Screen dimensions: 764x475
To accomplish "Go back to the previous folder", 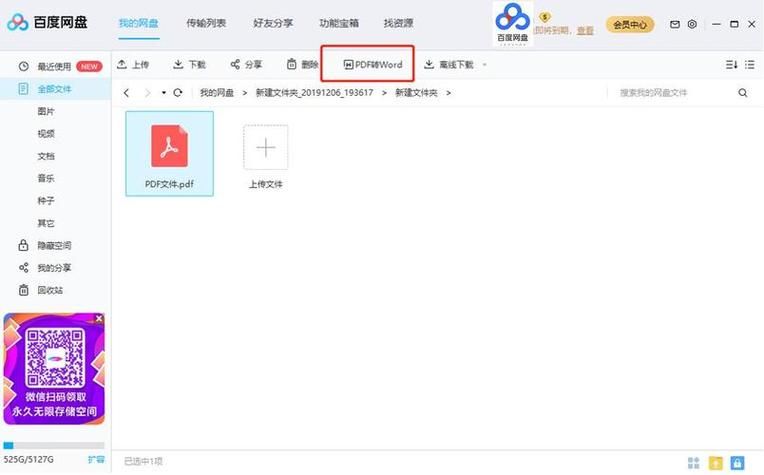I will [127, 93].
